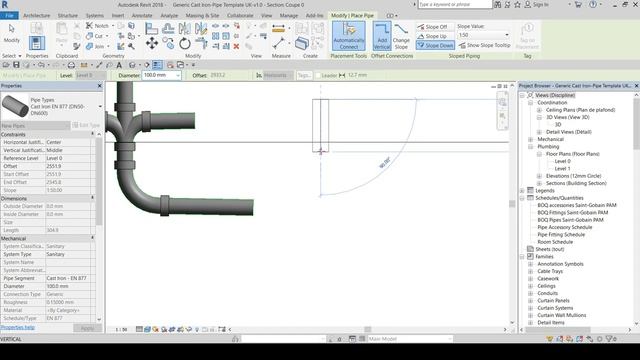
Task: Select the Move tool
Action: pyautogui.click(x=152, y=43)
